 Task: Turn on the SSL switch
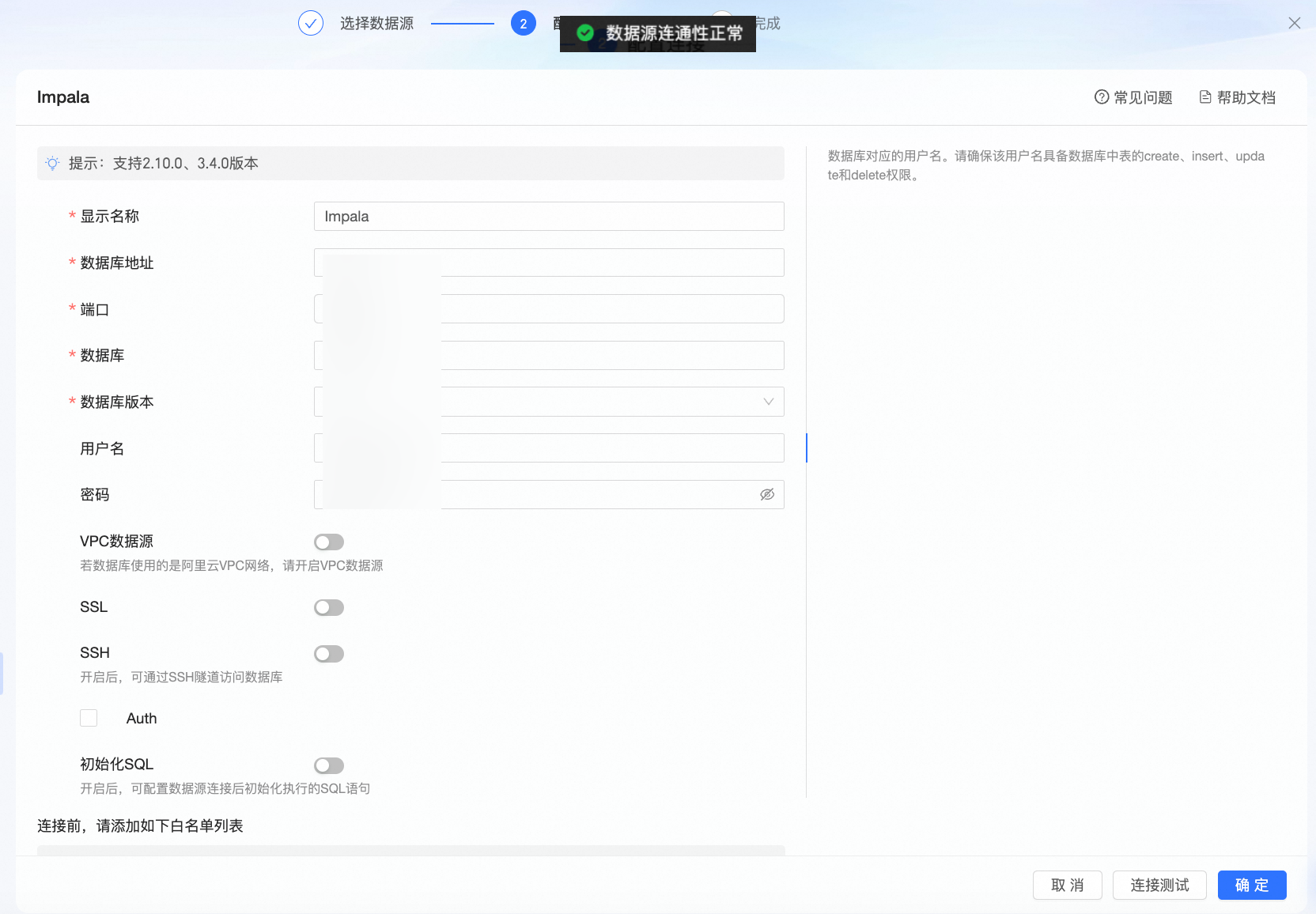pos(329,607)
